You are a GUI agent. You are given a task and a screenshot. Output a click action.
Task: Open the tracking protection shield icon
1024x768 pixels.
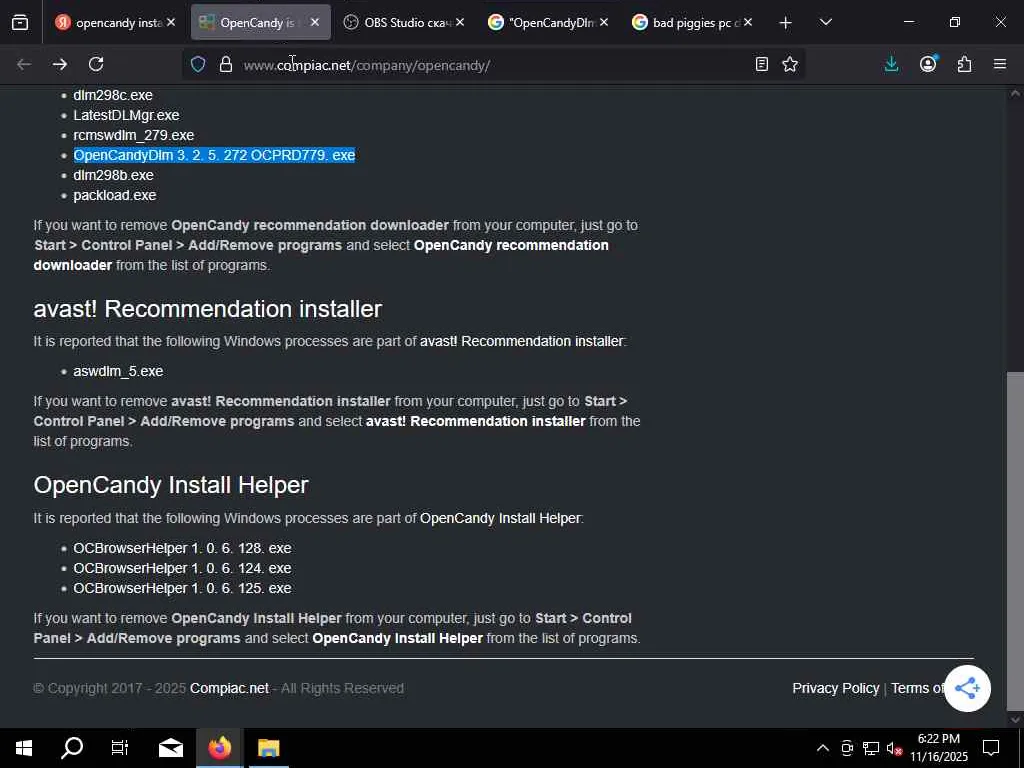(x=198, y=64)
